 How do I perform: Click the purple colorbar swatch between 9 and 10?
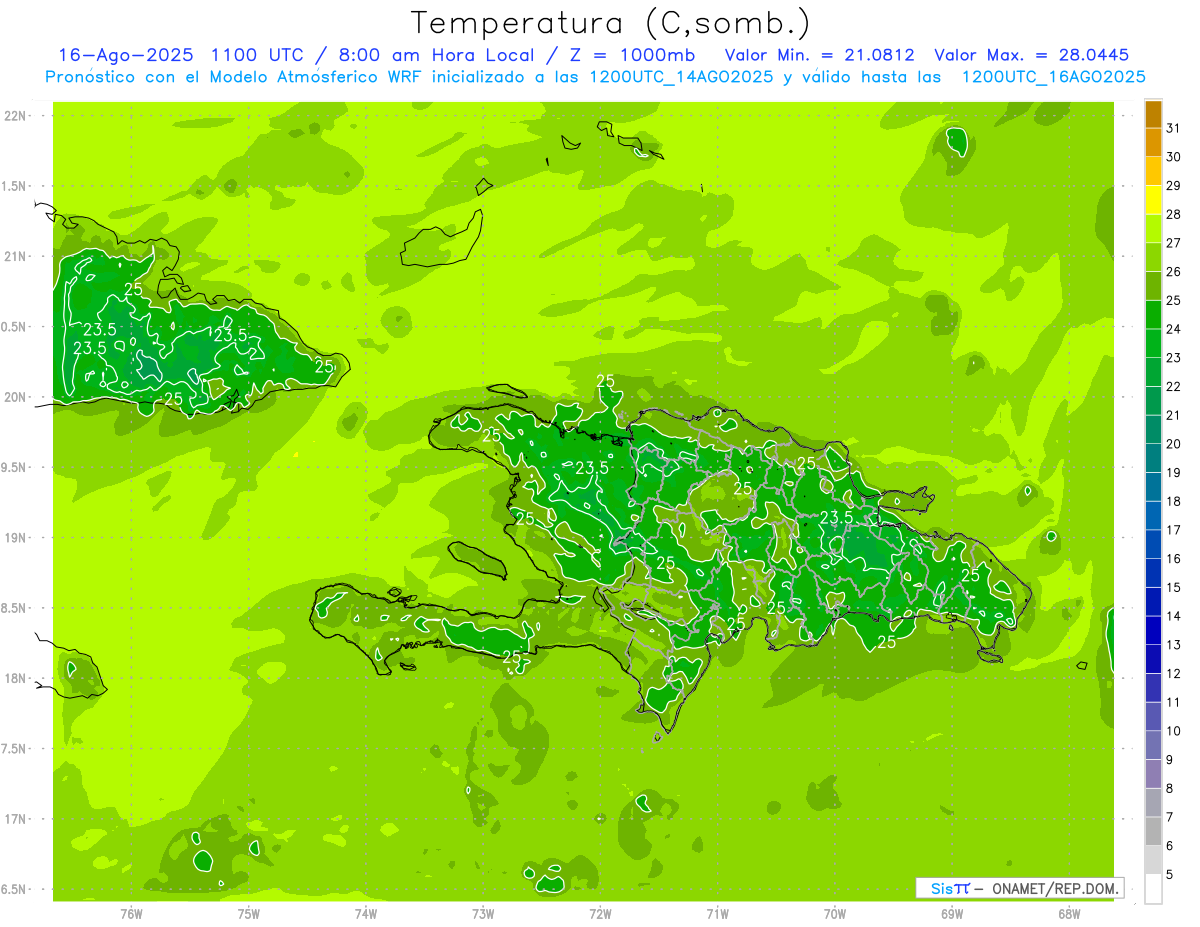coord(1153,746)
